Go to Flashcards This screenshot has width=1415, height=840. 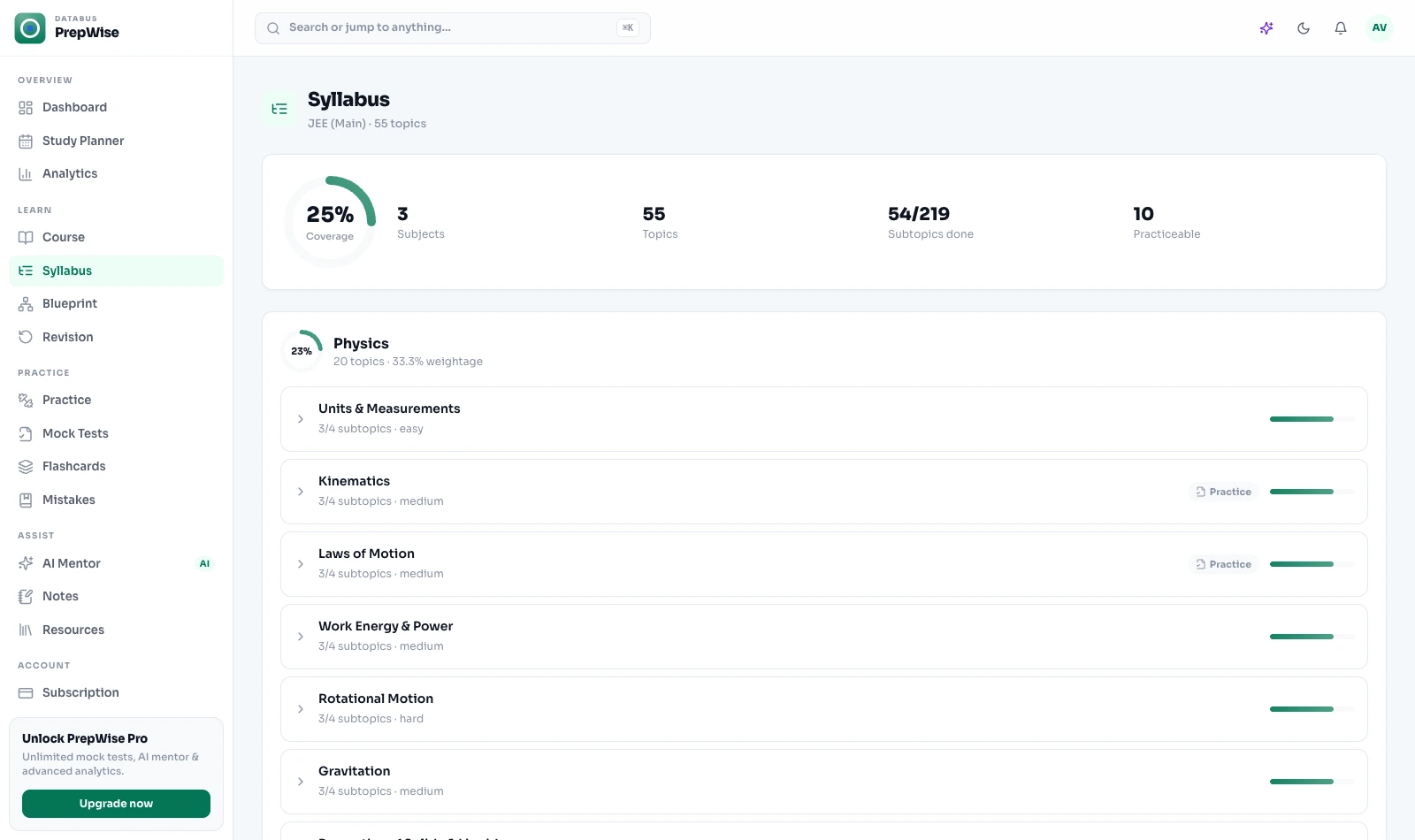point(116,467)
